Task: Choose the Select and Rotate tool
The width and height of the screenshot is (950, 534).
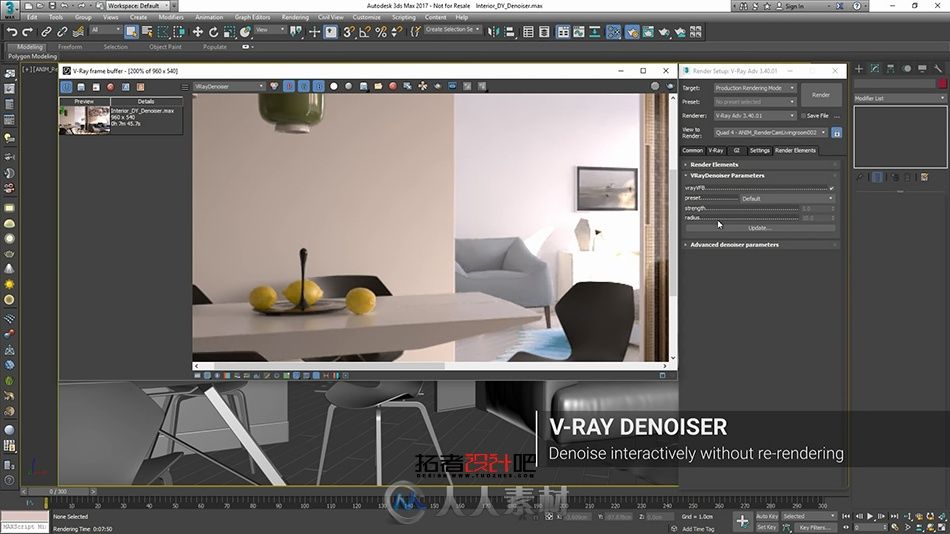Action: pyautogui.click(x=213, y=32)
